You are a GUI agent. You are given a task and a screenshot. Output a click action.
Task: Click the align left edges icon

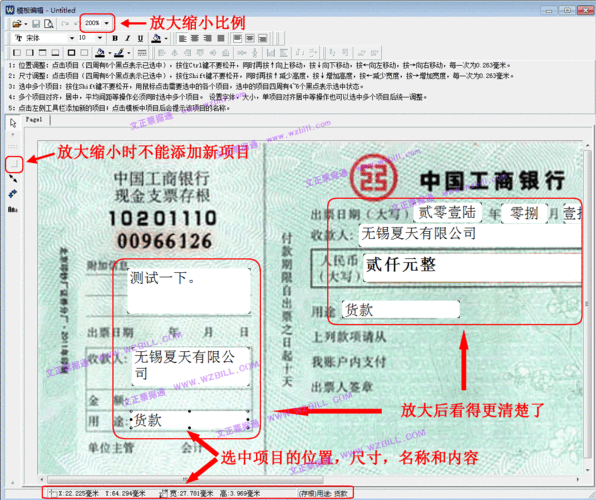tap(162, 52)
